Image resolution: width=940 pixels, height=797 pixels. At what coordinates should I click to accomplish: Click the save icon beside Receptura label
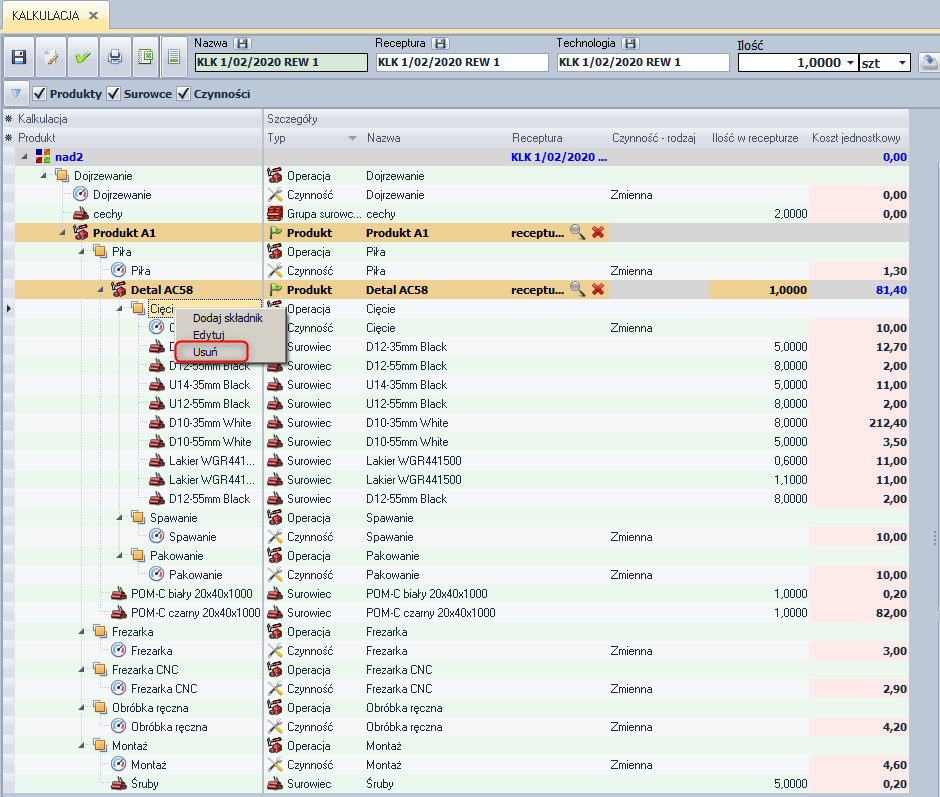point(440,43)
